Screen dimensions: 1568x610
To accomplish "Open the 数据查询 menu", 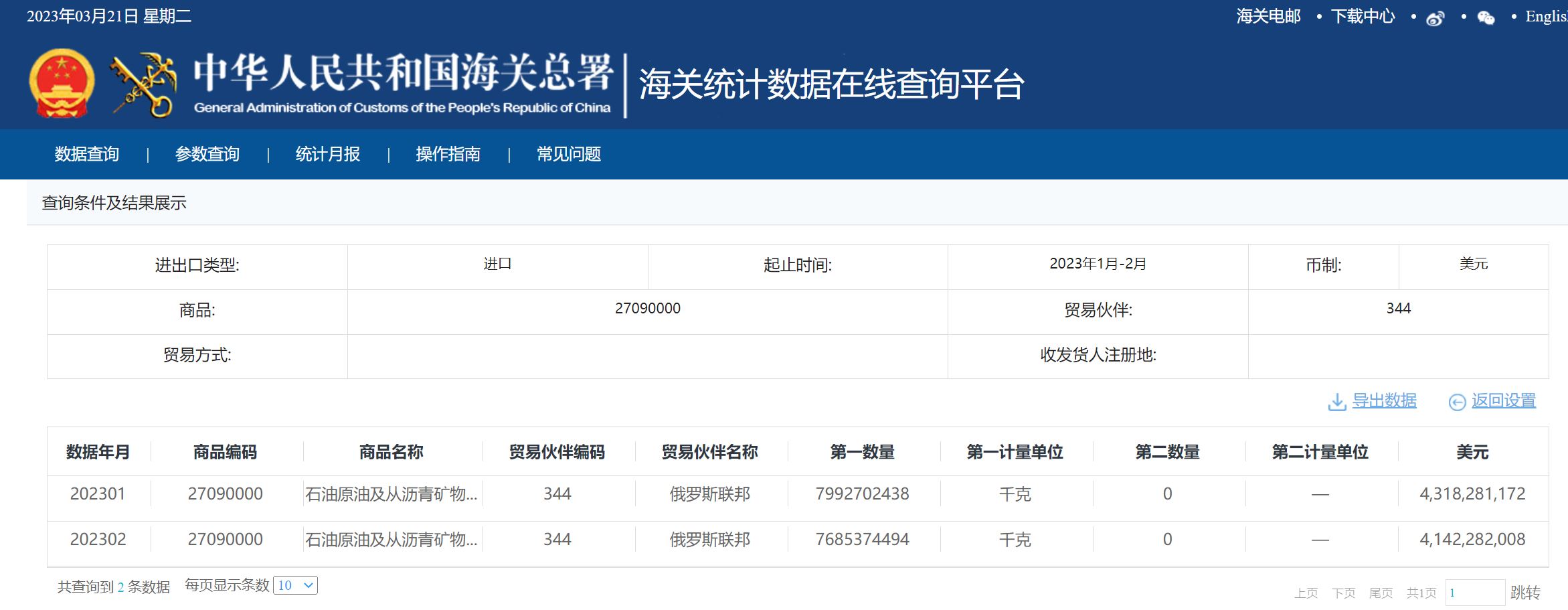I will pos(87,154).
